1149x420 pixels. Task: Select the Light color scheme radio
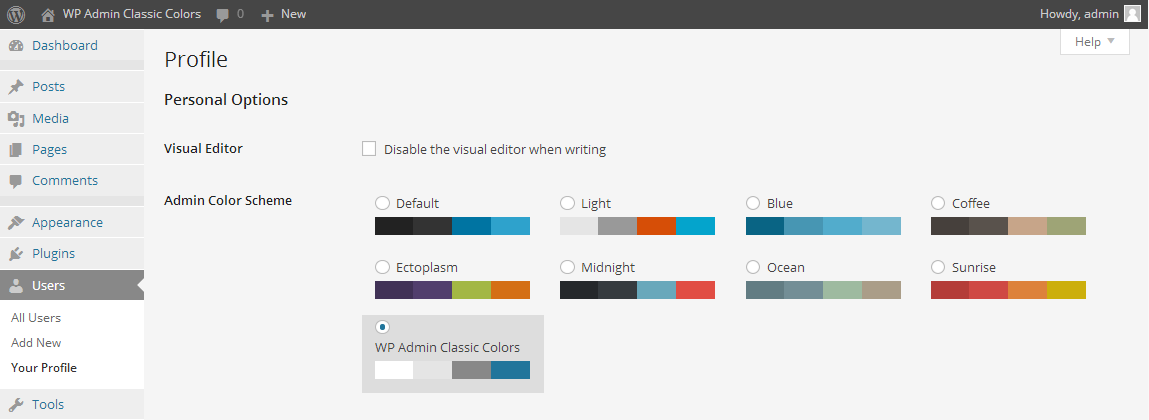pos(567,203)
